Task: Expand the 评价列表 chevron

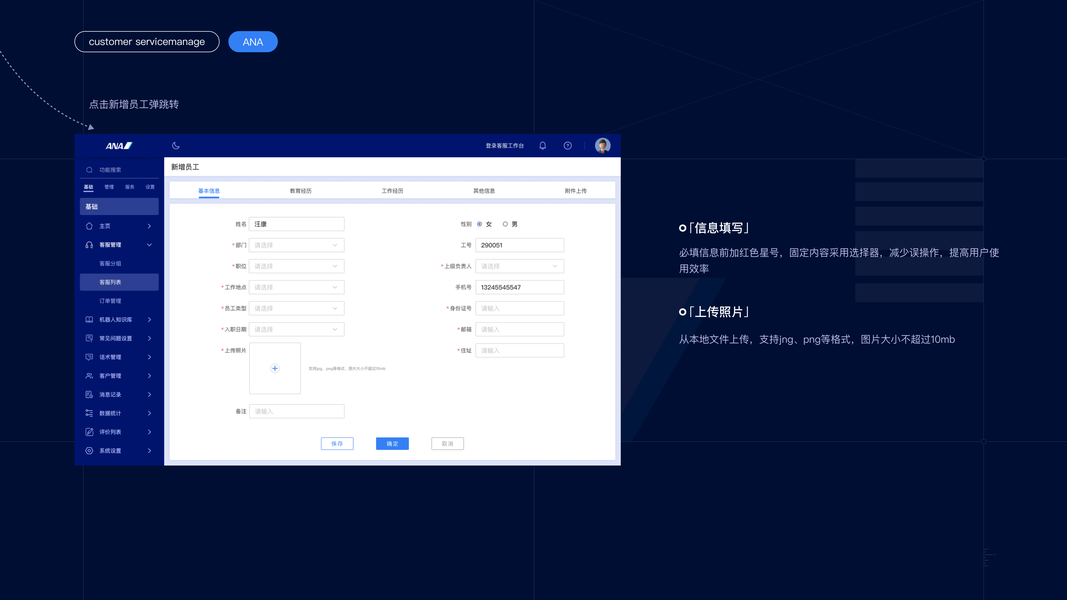Action: 149,432
